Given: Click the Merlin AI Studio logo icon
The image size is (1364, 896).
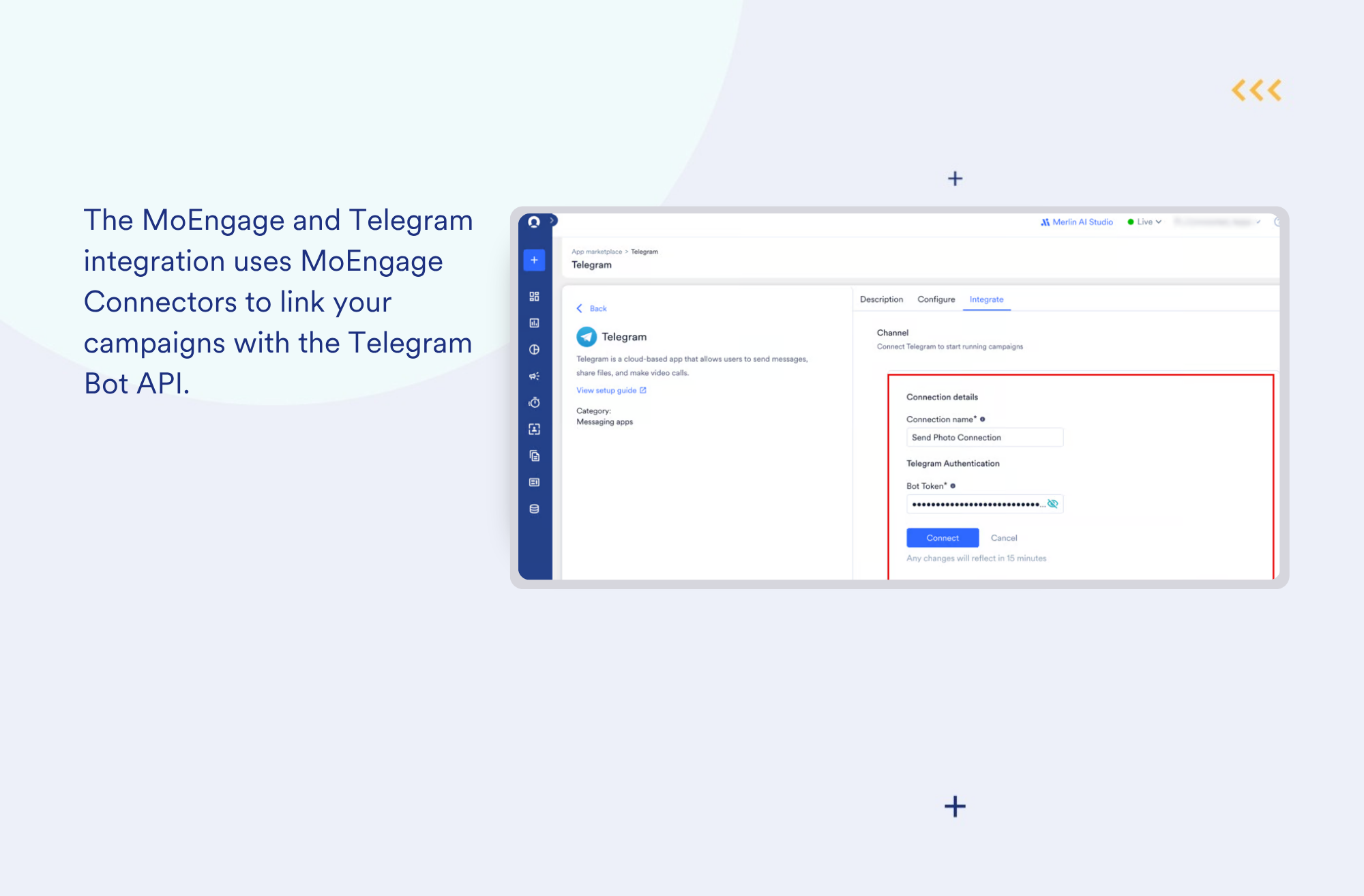Looking at the screenshot, I should (x=1045, y=222).
